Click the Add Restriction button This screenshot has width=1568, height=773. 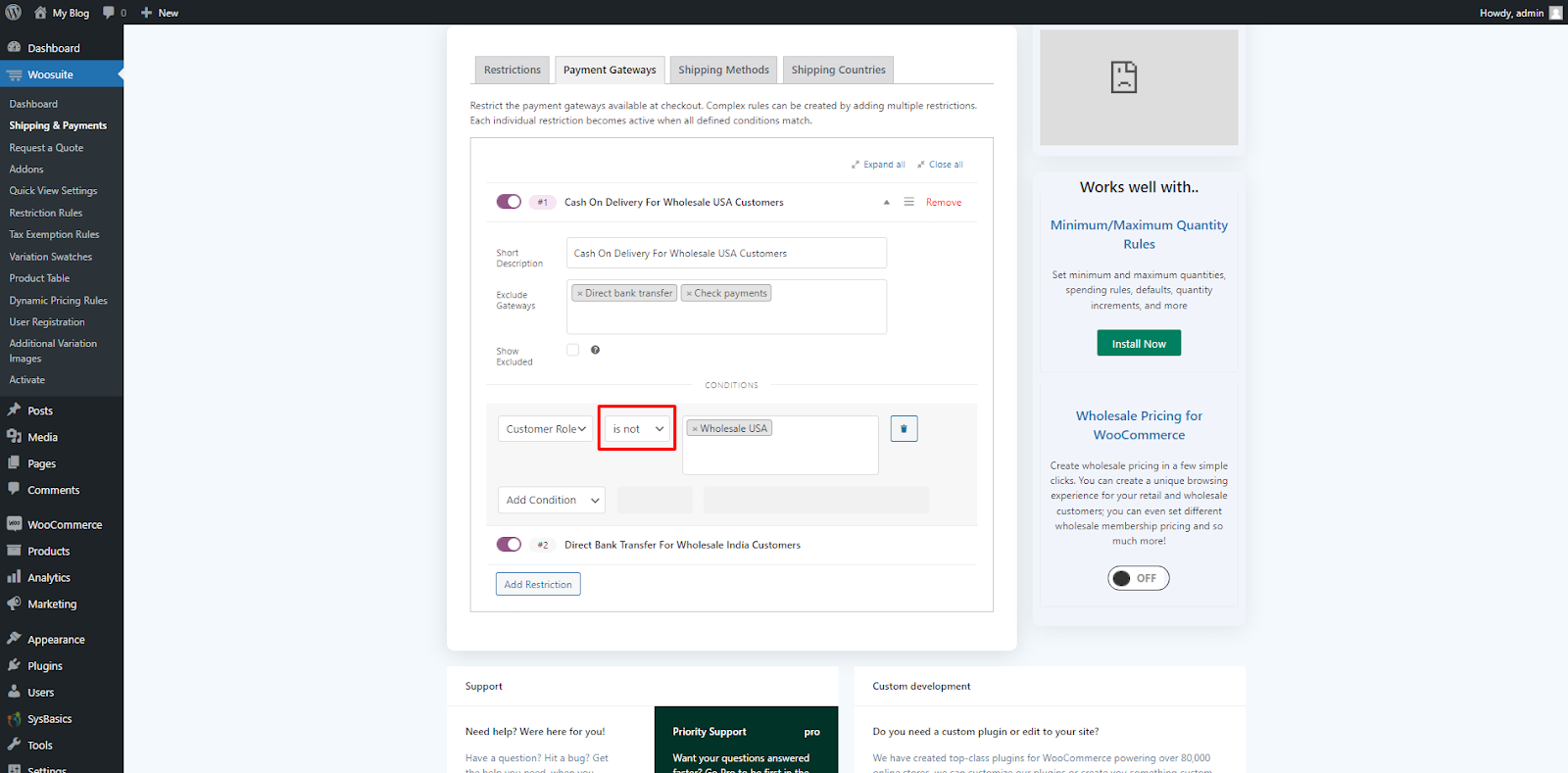[538, 584]
